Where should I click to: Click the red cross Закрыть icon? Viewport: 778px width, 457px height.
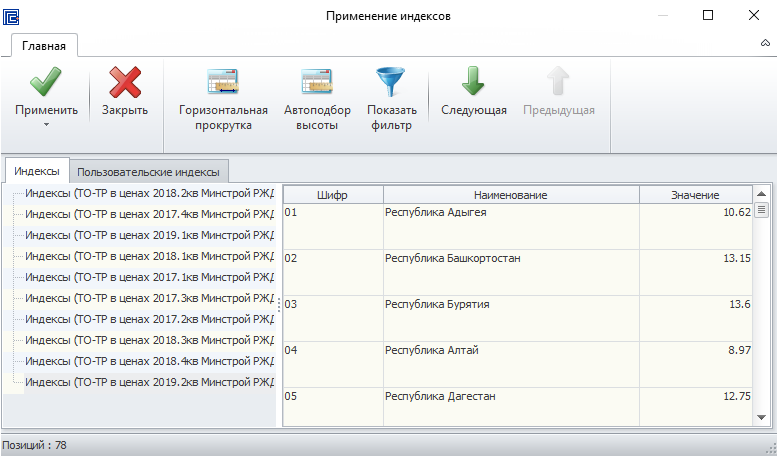pyautogui.click(x=125, y=82)
